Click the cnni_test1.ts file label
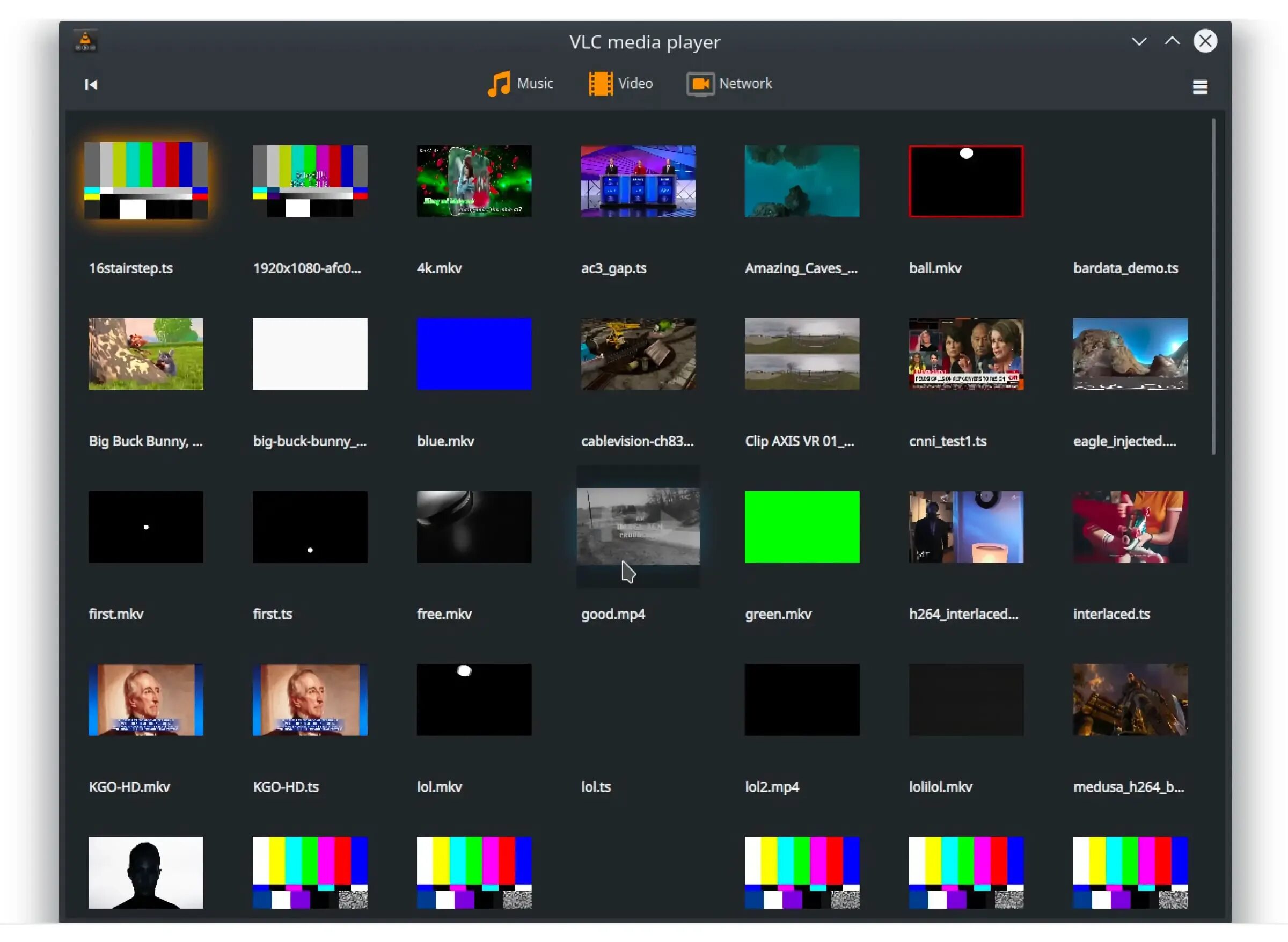 click(x=948, y=441)
